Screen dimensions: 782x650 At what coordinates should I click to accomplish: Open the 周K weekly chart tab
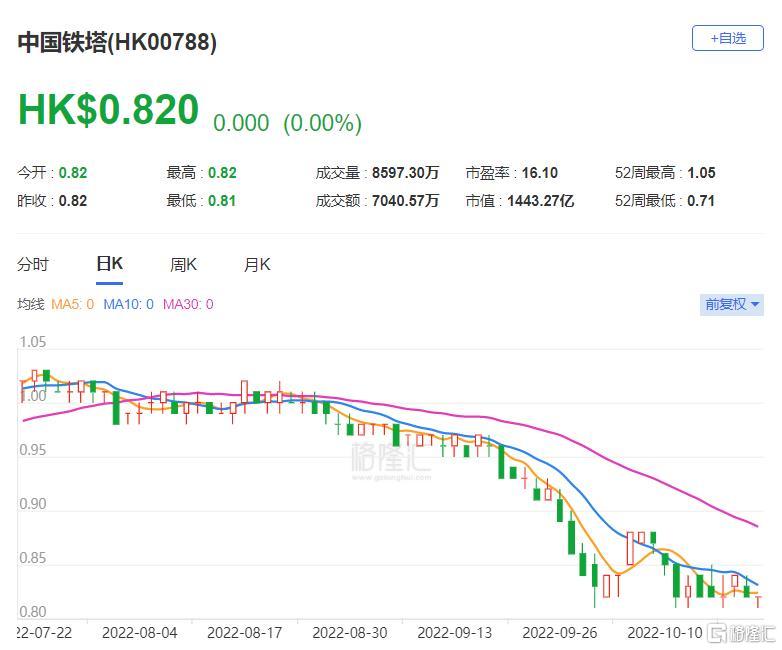[184, 264]
